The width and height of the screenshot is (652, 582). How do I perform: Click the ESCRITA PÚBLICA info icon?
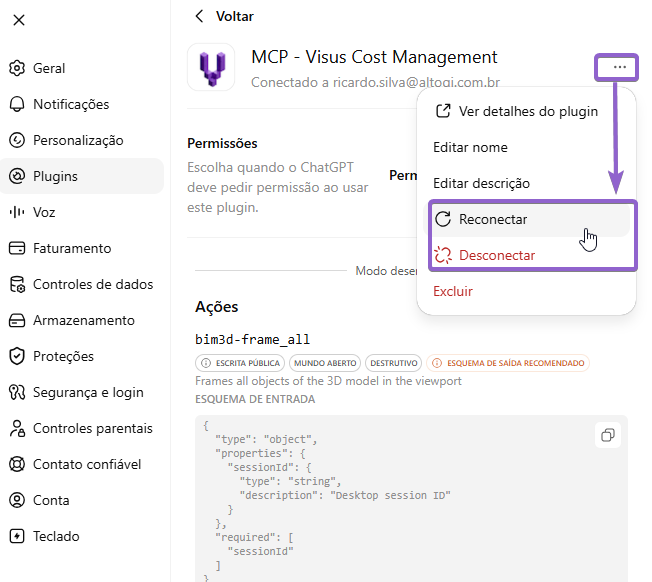(206, 363)
